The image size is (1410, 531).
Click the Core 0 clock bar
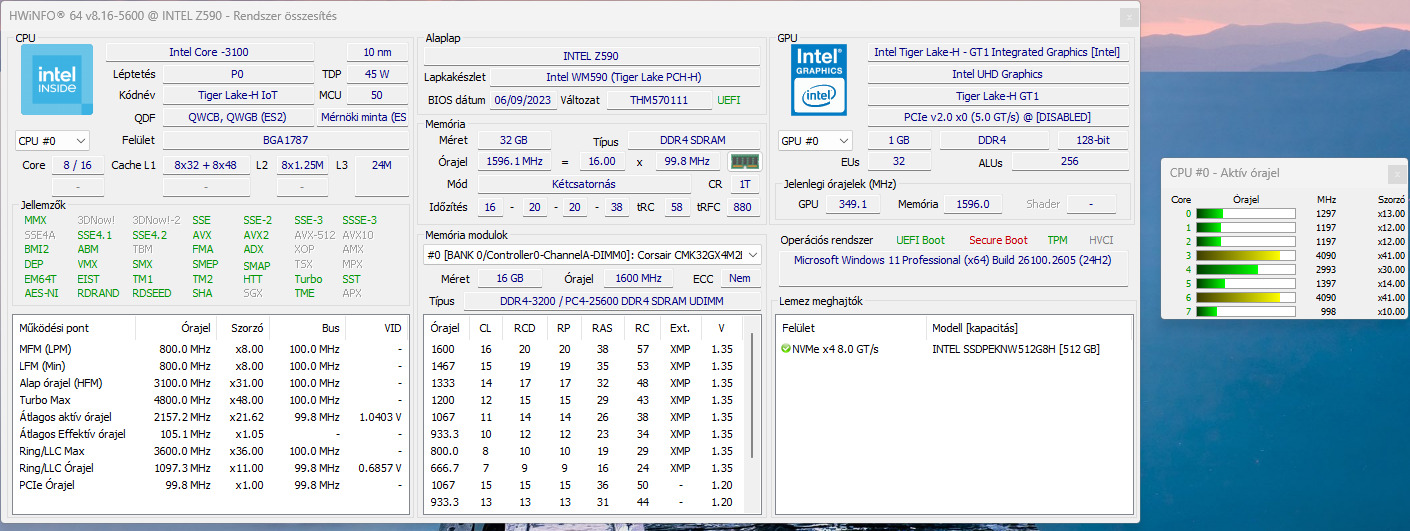tap(1245, 213)
